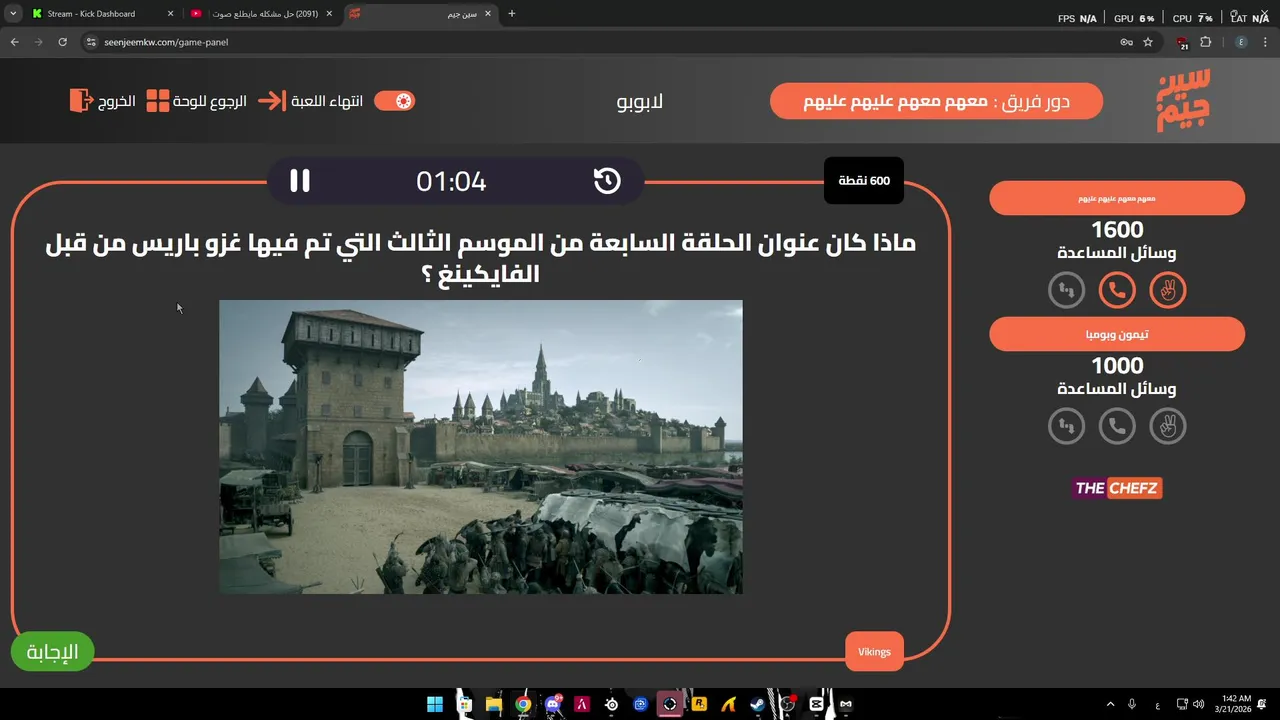The width and height of the screenshot is (1280, 720).
Task: Click the THE CHEFZ sponsor logo
Action: click(x=1117, y=488)
